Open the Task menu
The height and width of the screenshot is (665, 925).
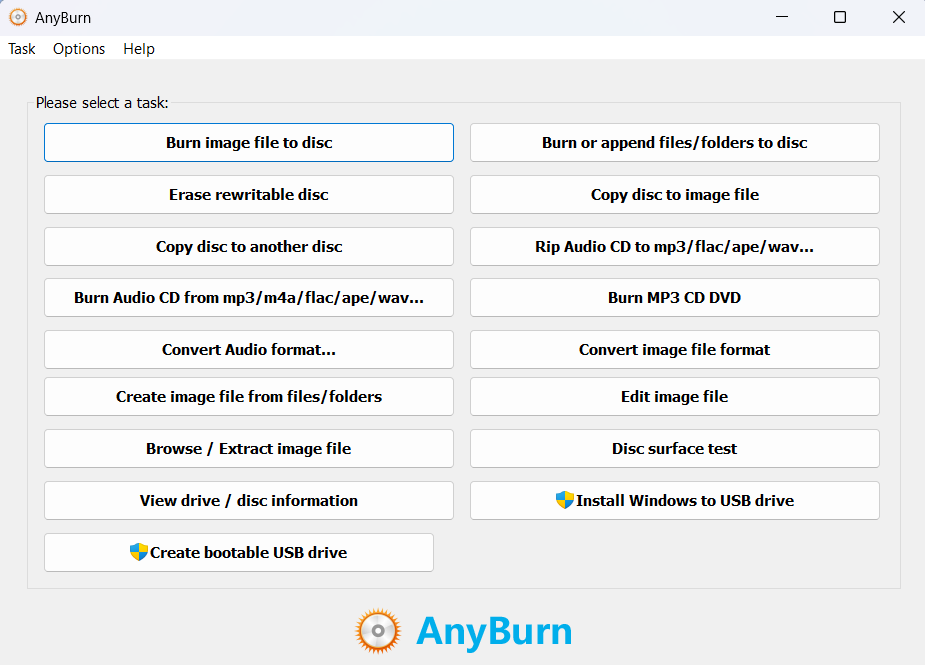[20, 48]
